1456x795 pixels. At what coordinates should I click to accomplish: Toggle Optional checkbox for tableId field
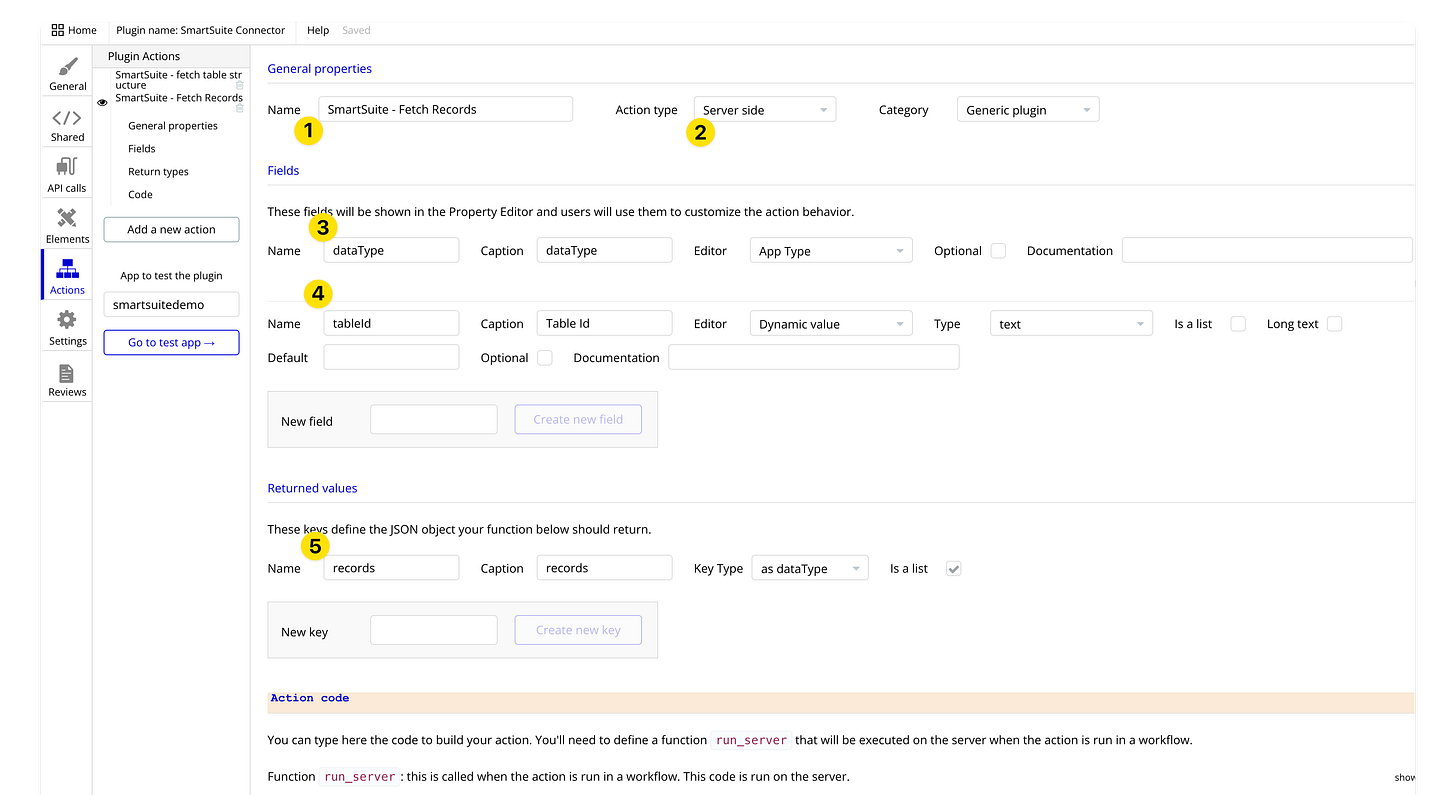click(545, 358)
